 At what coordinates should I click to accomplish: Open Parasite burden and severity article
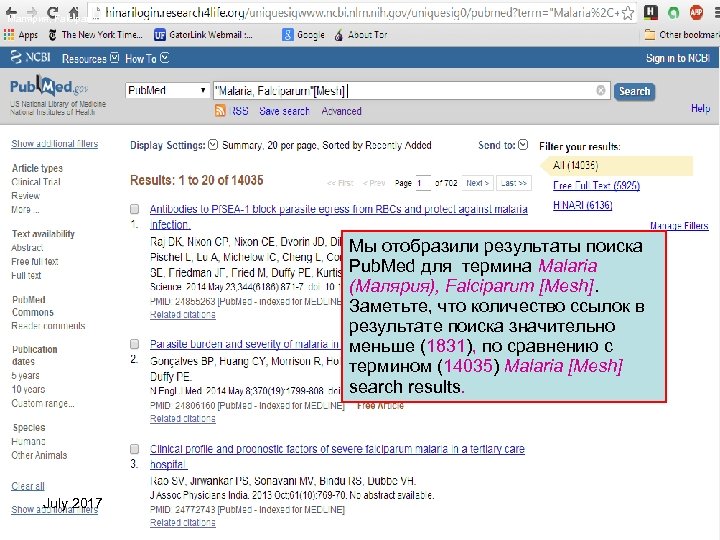pyautogui.click(x=245, y=344)
